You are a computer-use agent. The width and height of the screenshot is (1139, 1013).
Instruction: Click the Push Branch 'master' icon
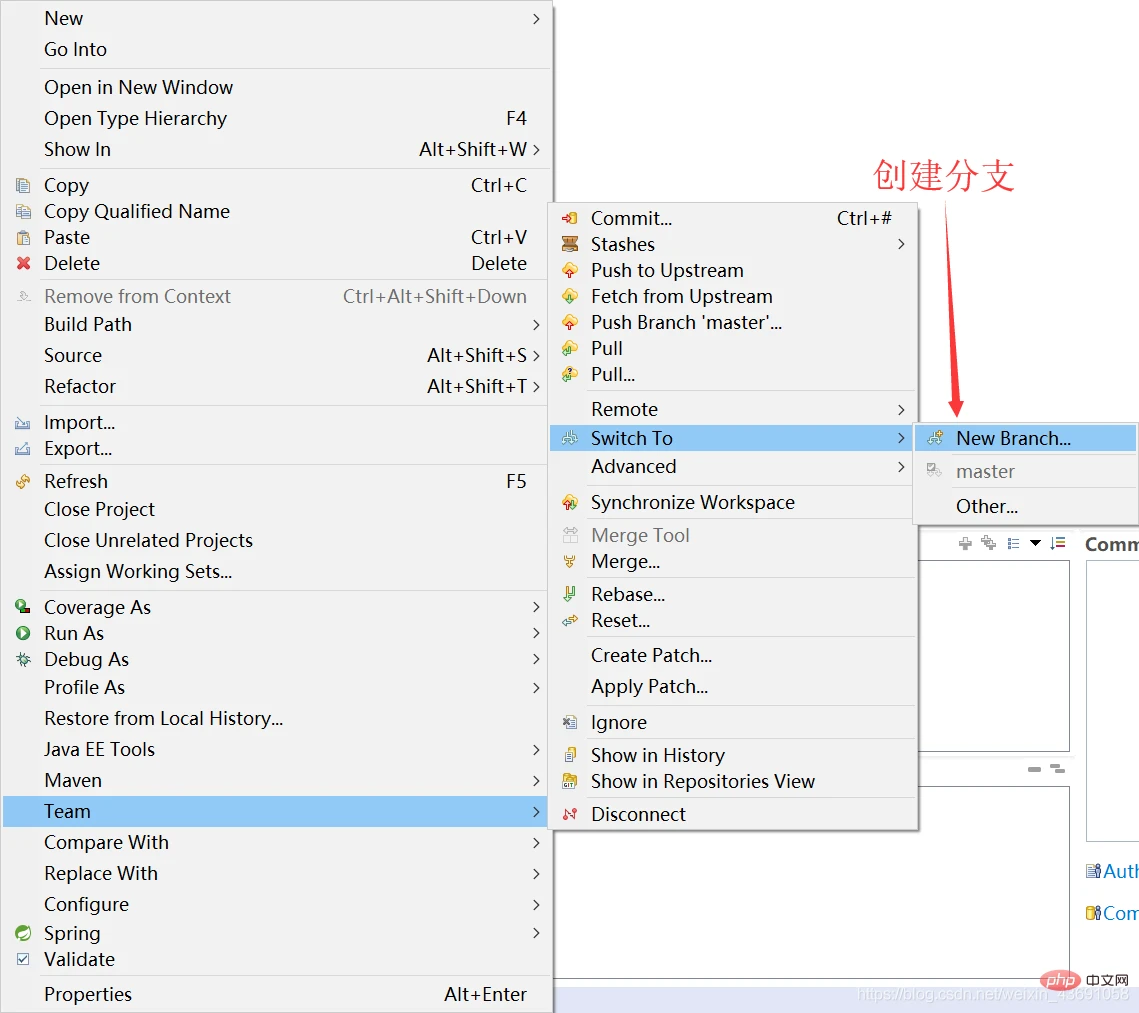coord(570,322)
